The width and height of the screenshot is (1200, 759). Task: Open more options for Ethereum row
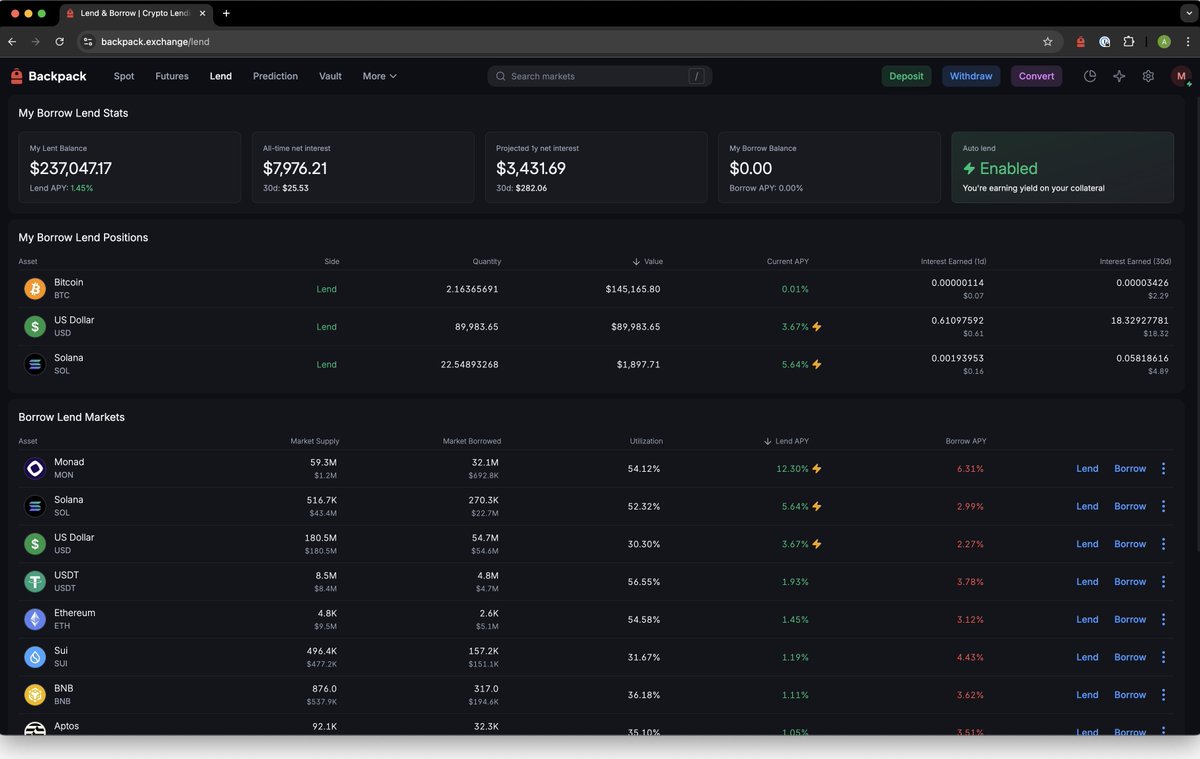click(1163, 619)
